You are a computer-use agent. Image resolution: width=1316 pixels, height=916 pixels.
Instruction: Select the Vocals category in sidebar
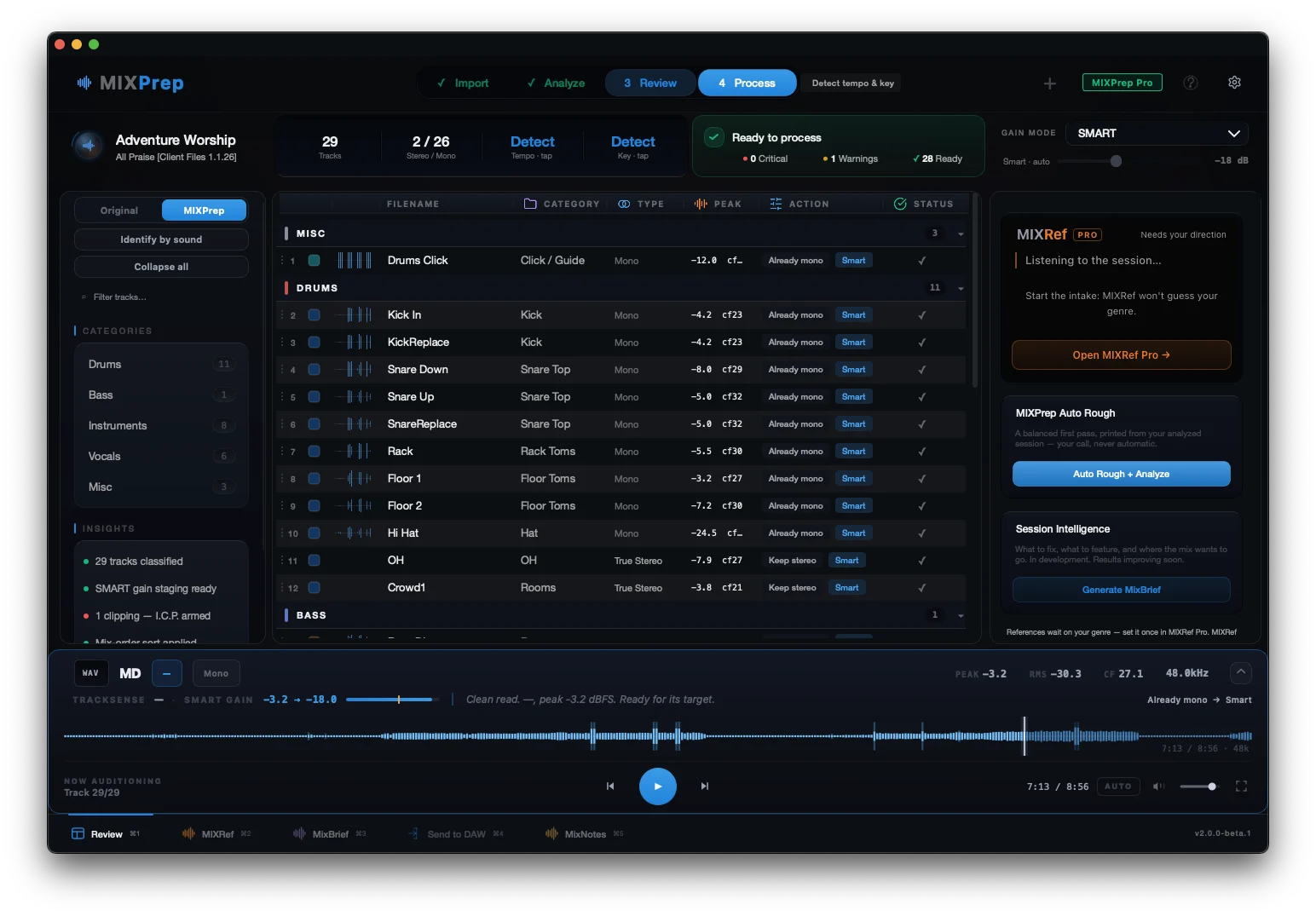[x=161, y=457]
